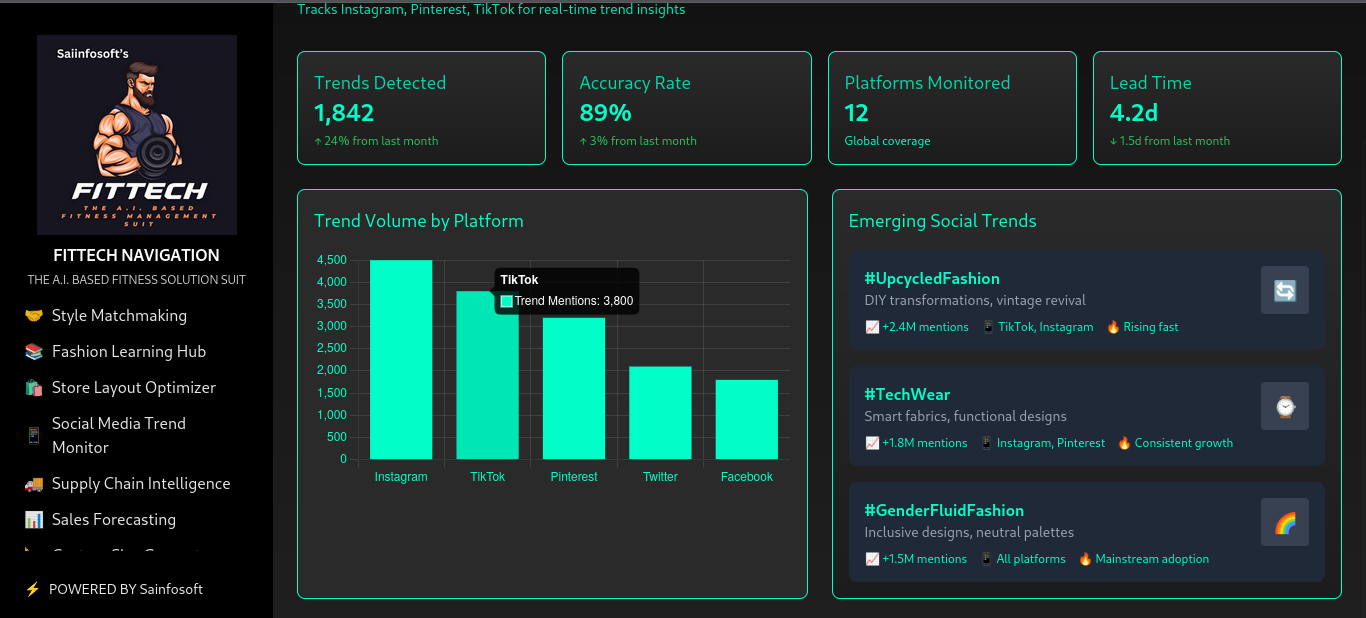This screenshot has width=1366, height=618.
Task: Click the FitTech logo image
Action: coord(137,135)
